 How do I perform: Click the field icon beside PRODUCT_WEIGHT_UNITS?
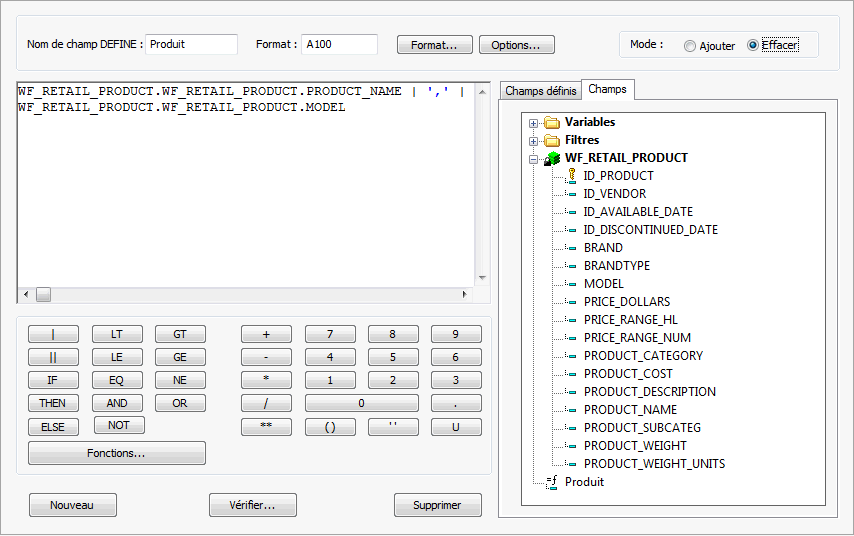coord(571,464)
